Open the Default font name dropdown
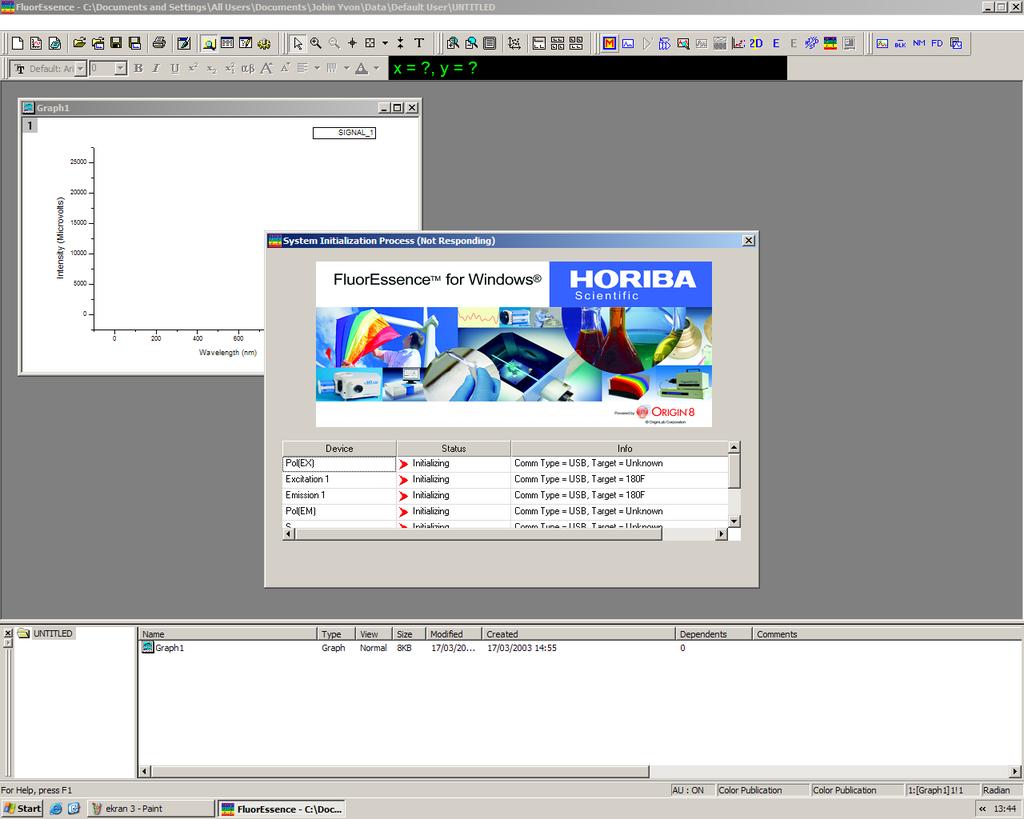1024x819 pixels. click(80, 69)
